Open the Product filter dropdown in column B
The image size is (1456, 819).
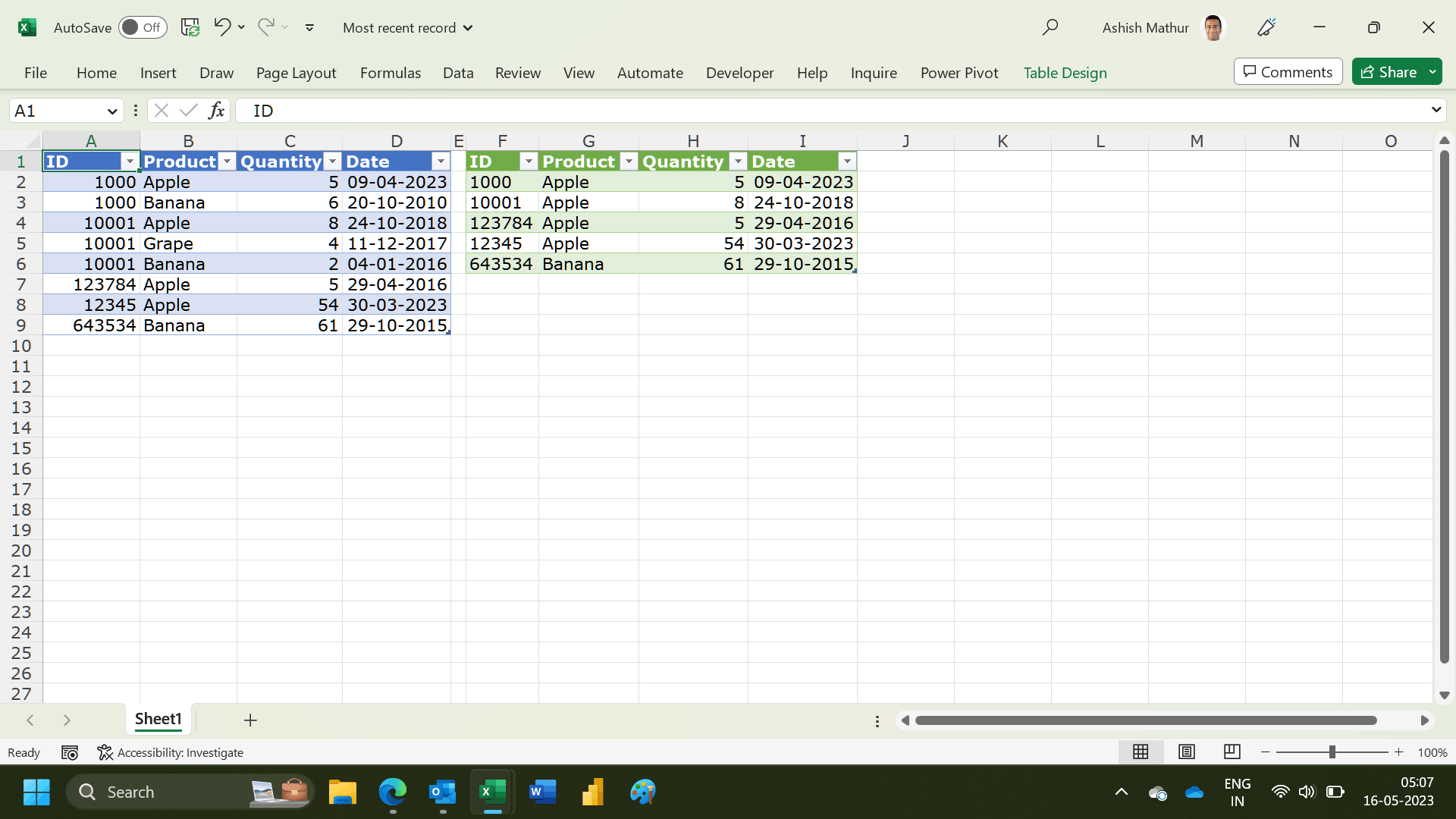point(227,162)
